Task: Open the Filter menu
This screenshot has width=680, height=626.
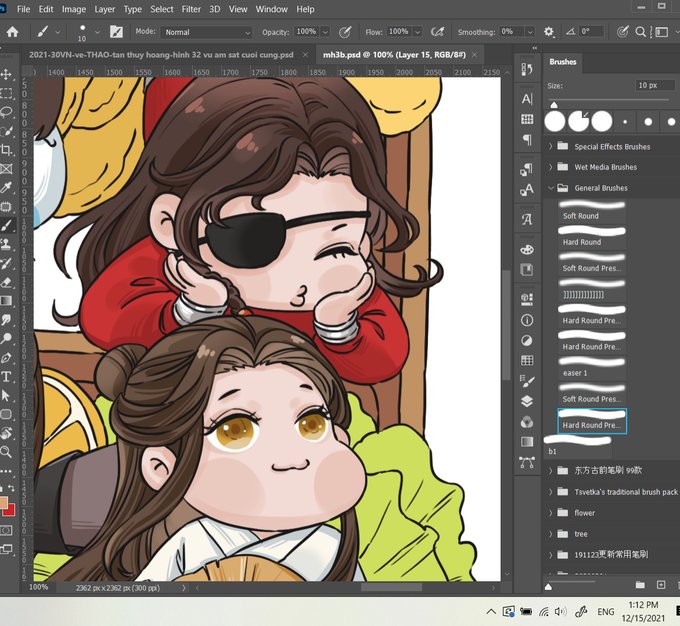Action: coord(191,9)
